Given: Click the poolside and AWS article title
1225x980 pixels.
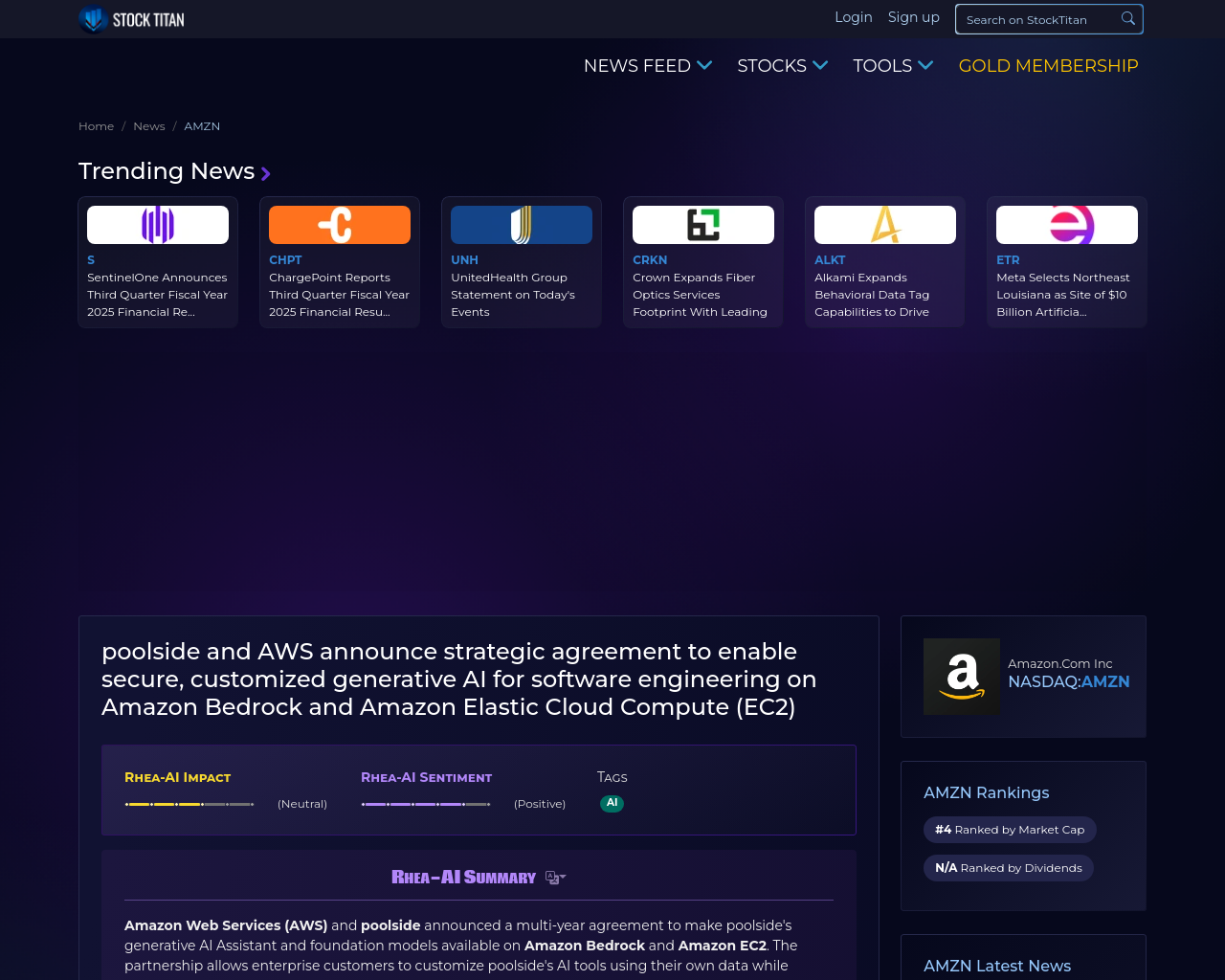Looking at the screenshot, I should click(459, 679).
